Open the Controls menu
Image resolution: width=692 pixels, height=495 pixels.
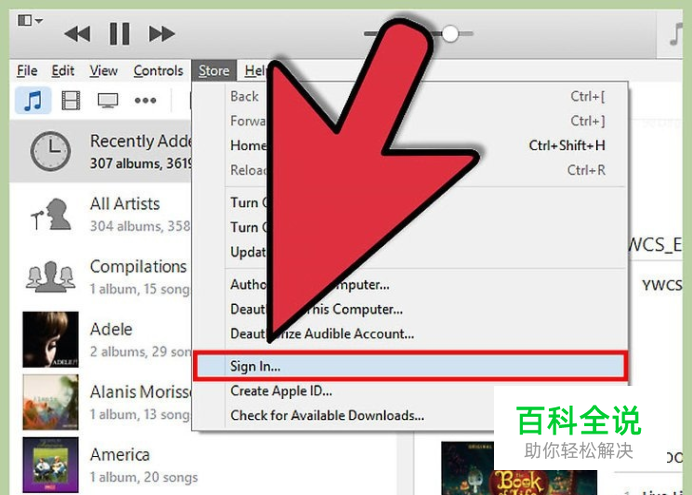pyautogui.click(x=158, y=71)
